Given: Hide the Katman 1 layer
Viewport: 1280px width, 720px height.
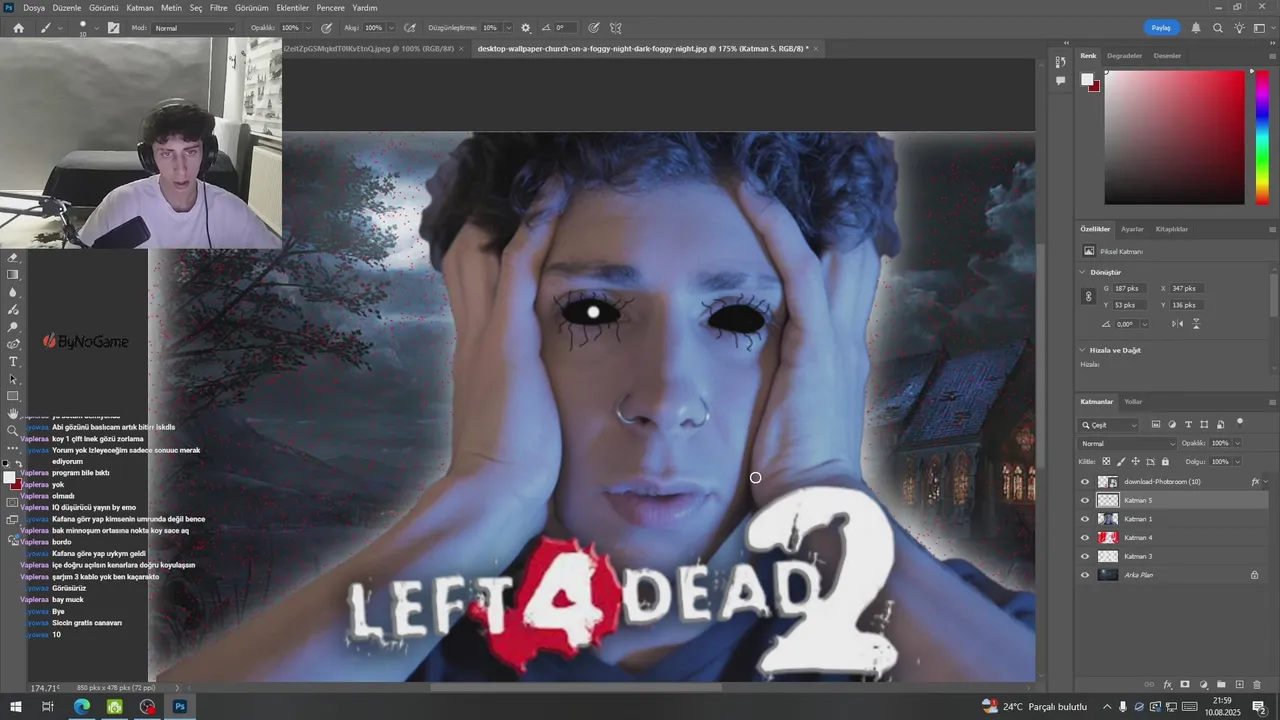Looking at the screenshot, I should (1085, 519).
